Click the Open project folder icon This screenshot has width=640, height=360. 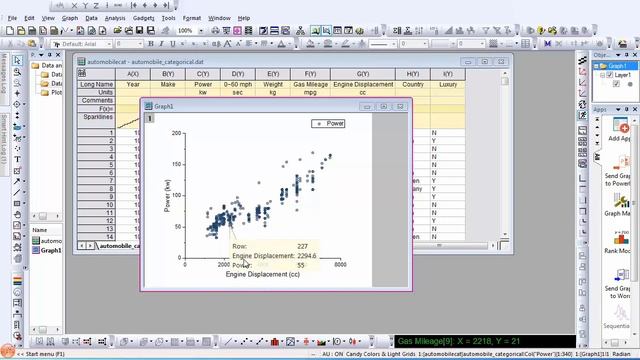[x=118, y=31]
